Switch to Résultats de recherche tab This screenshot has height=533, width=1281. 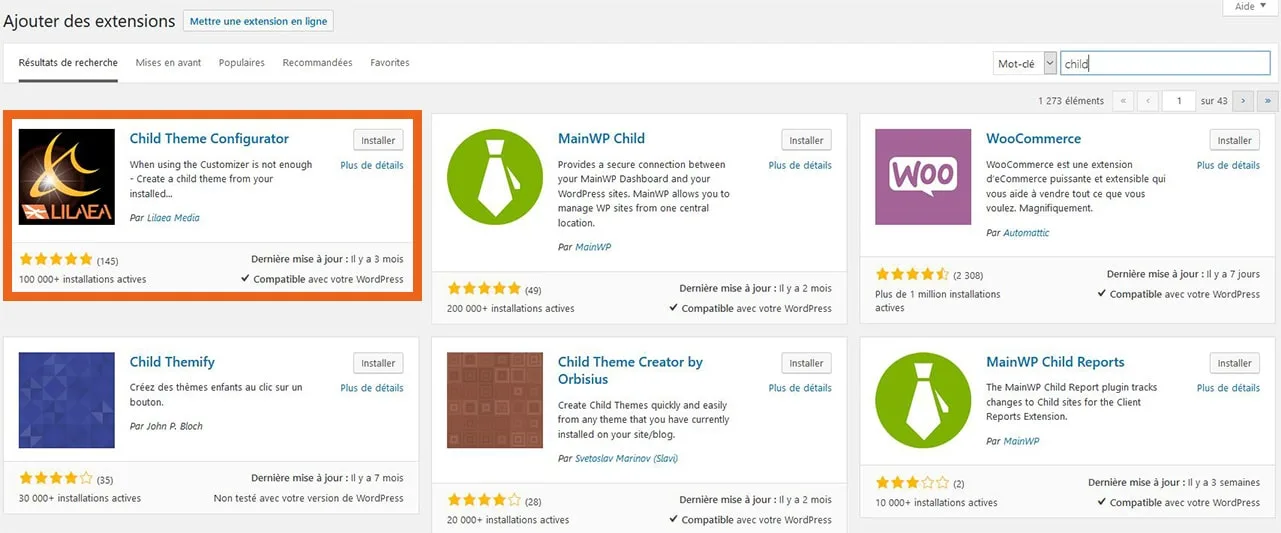pyautogui.click(x=68, y=63)
